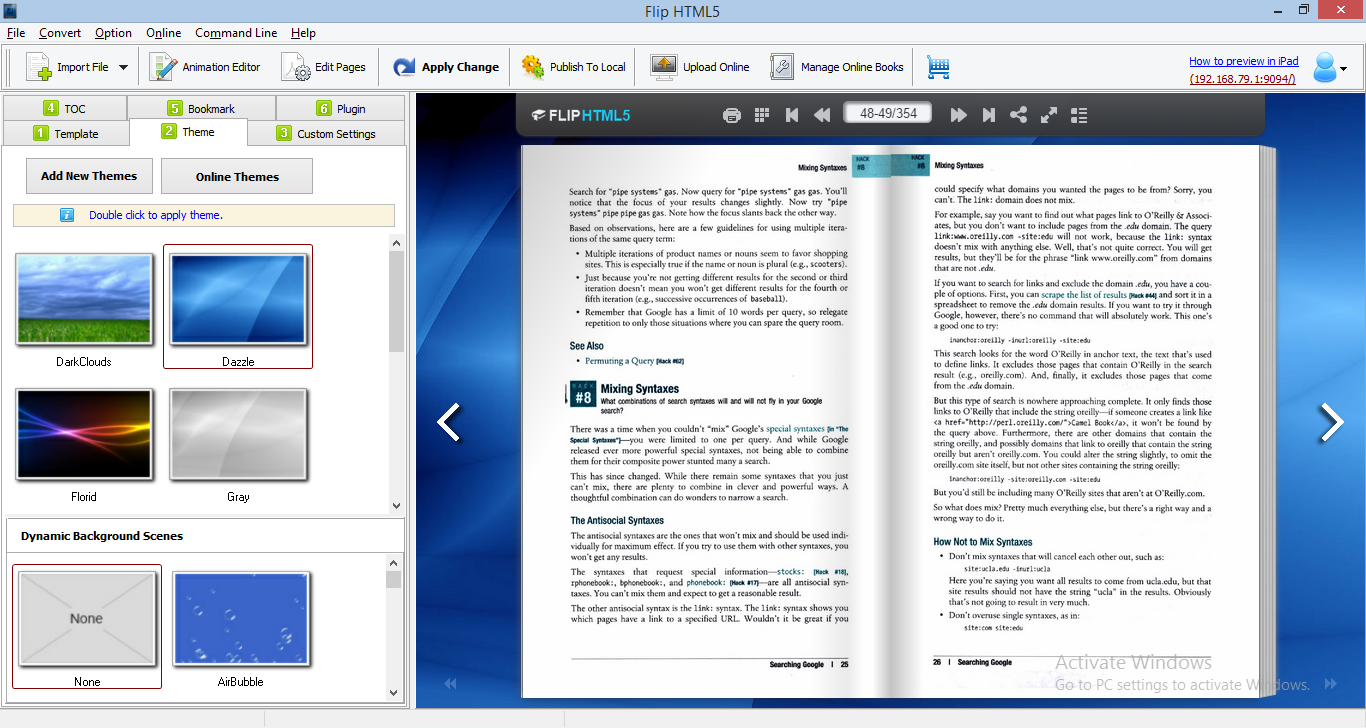Select the Florid theme thumbnail

pyautogui.click(x=84, y=434)
